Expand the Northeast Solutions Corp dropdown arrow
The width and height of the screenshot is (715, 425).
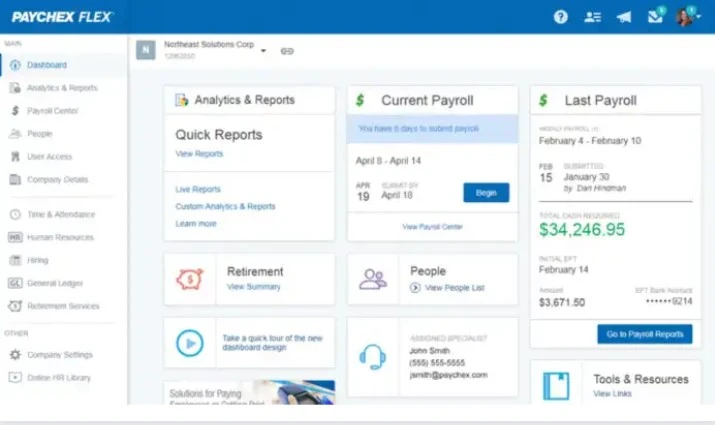[263, 51]
